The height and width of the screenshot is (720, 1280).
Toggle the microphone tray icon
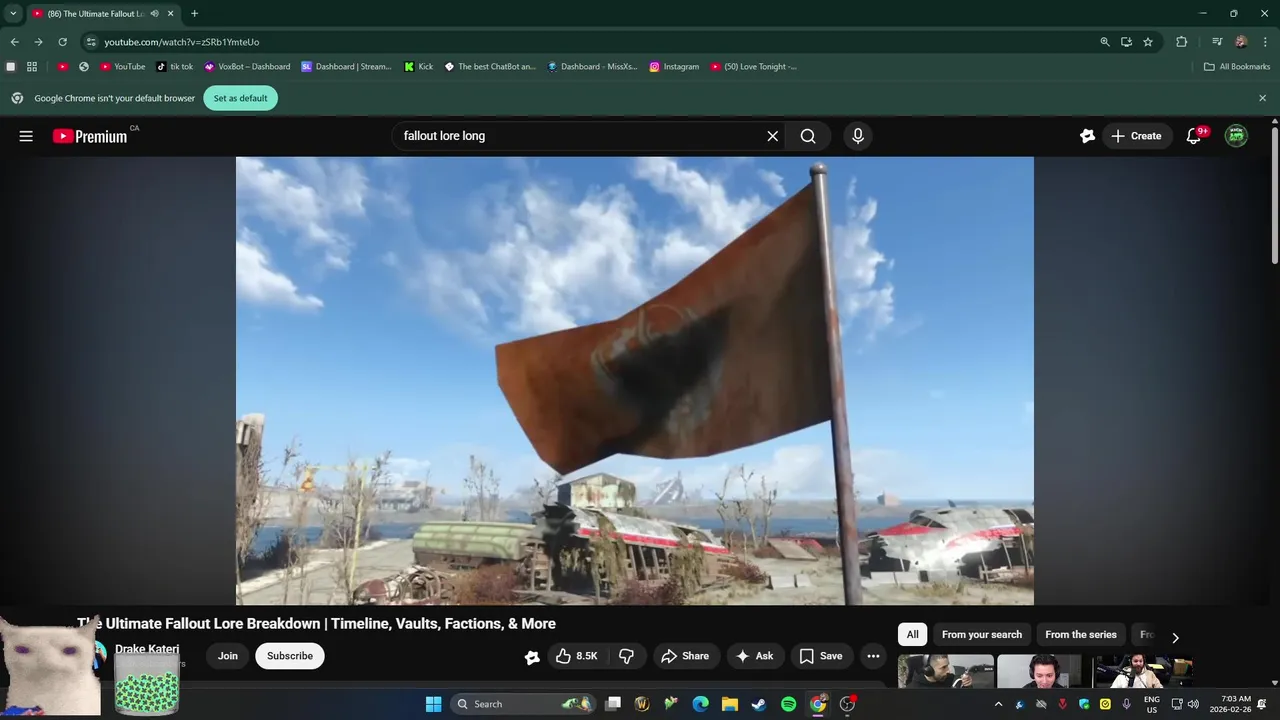[x=1127, y=704]
